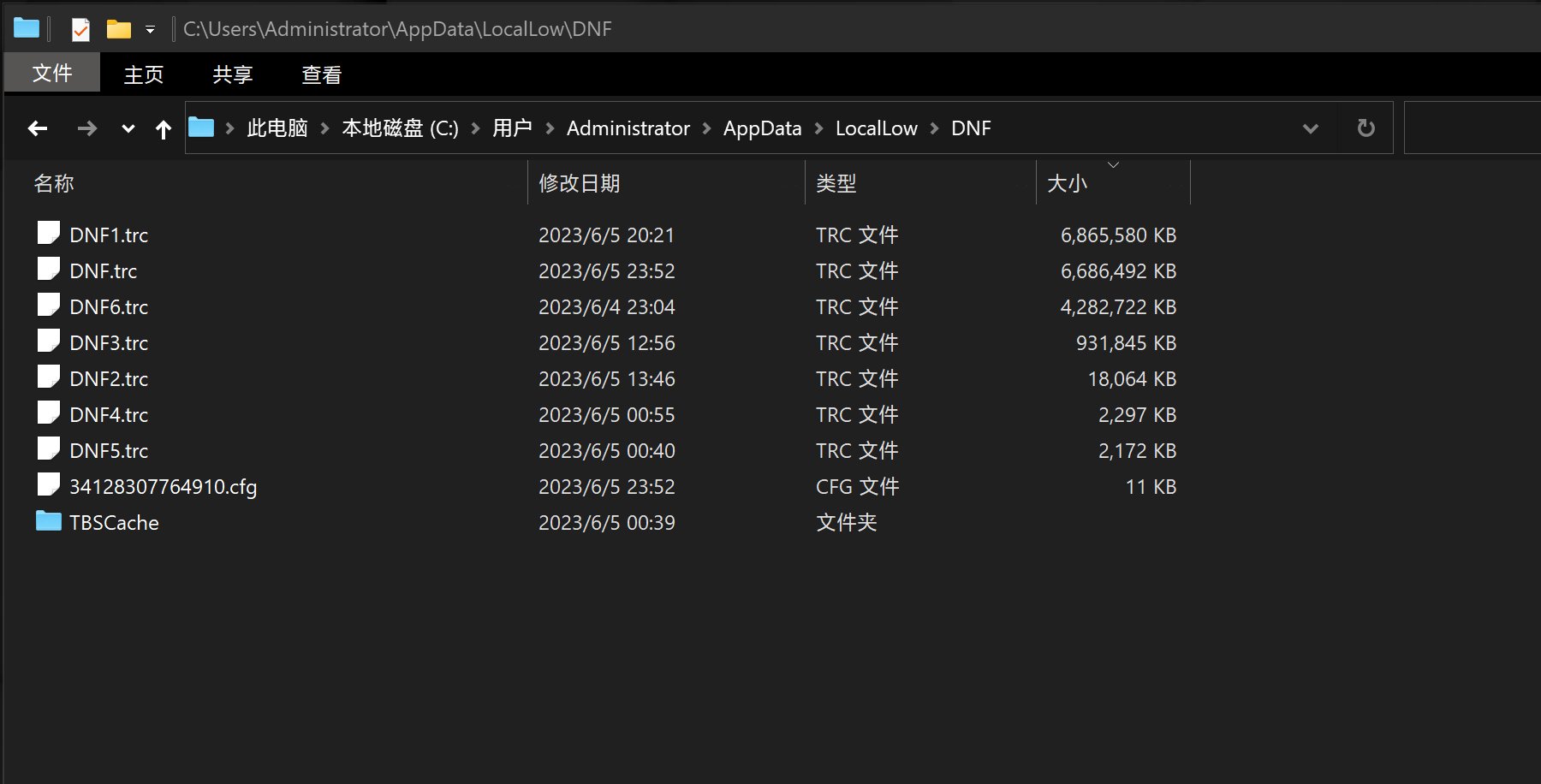1541x784 pixels.
Task: Expand chevron after 用户 in breadcrumb
Action: 550,128
